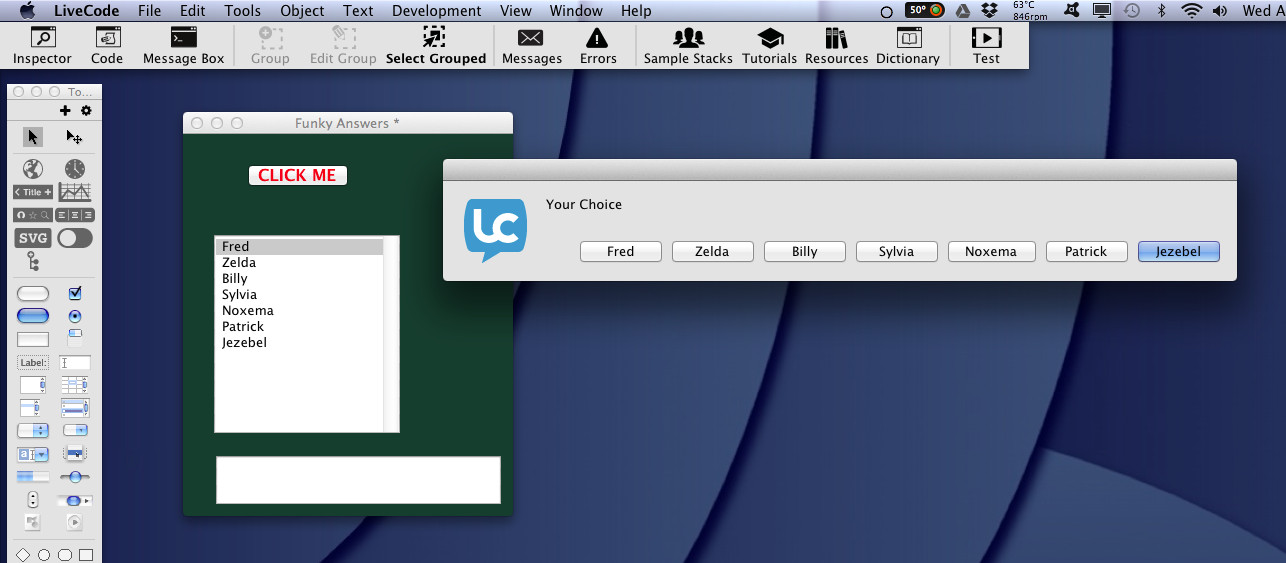The image size is (1286, 563).
Task: Choose the scrollbar control in palette
Action: tap(75, 499)
